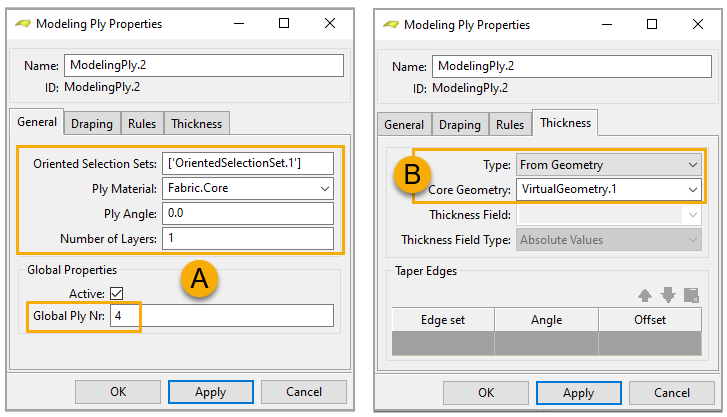Open the Rules tab in right dialog
Screen dimensions: 727x417
[x=510, y=125]
